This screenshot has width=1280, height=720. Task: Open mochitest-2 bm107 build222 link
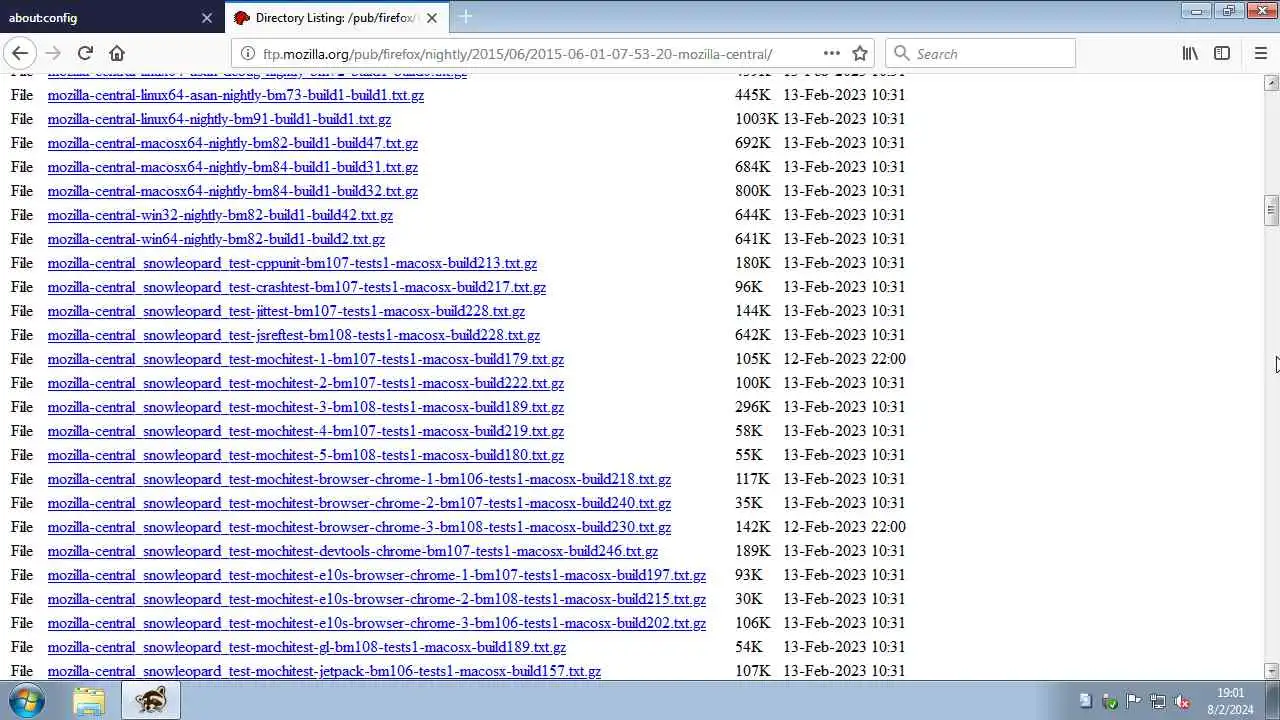306,383
